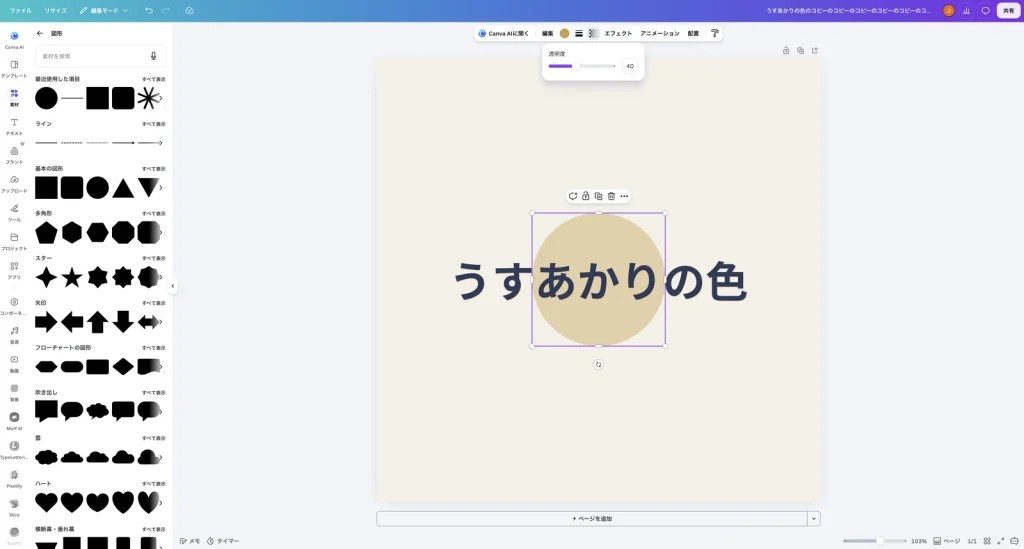Open the three-dots more menu above circle
The image size is (1024, 549).
point(624,196)
